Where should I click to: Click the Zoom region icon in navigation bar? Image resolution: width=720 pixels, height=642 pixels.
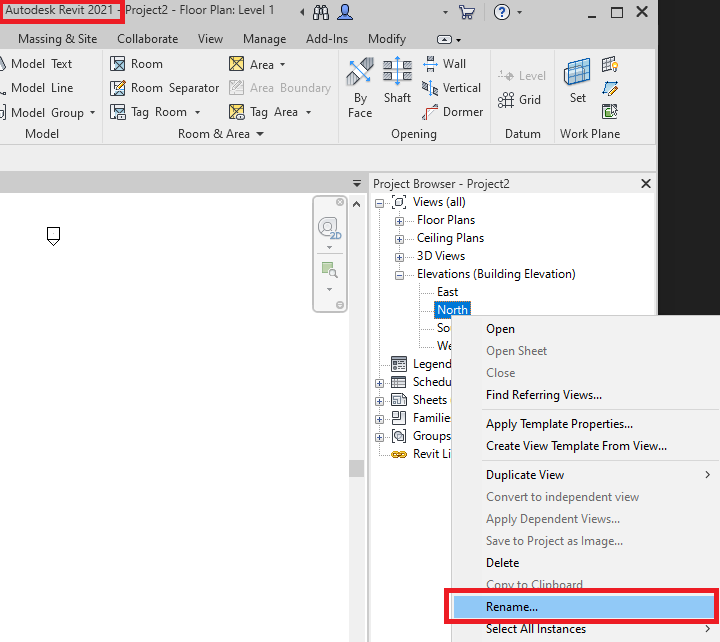click(329, 270)
